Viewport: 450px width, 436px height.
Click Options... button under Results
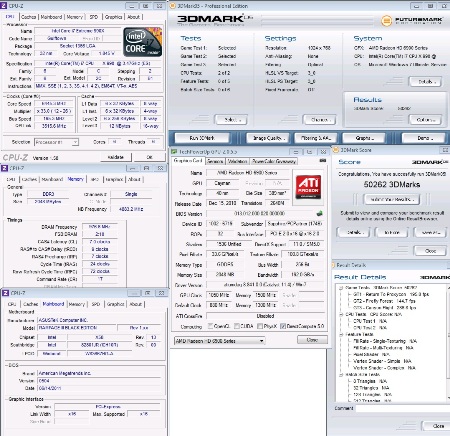click(x=425, y=120)
